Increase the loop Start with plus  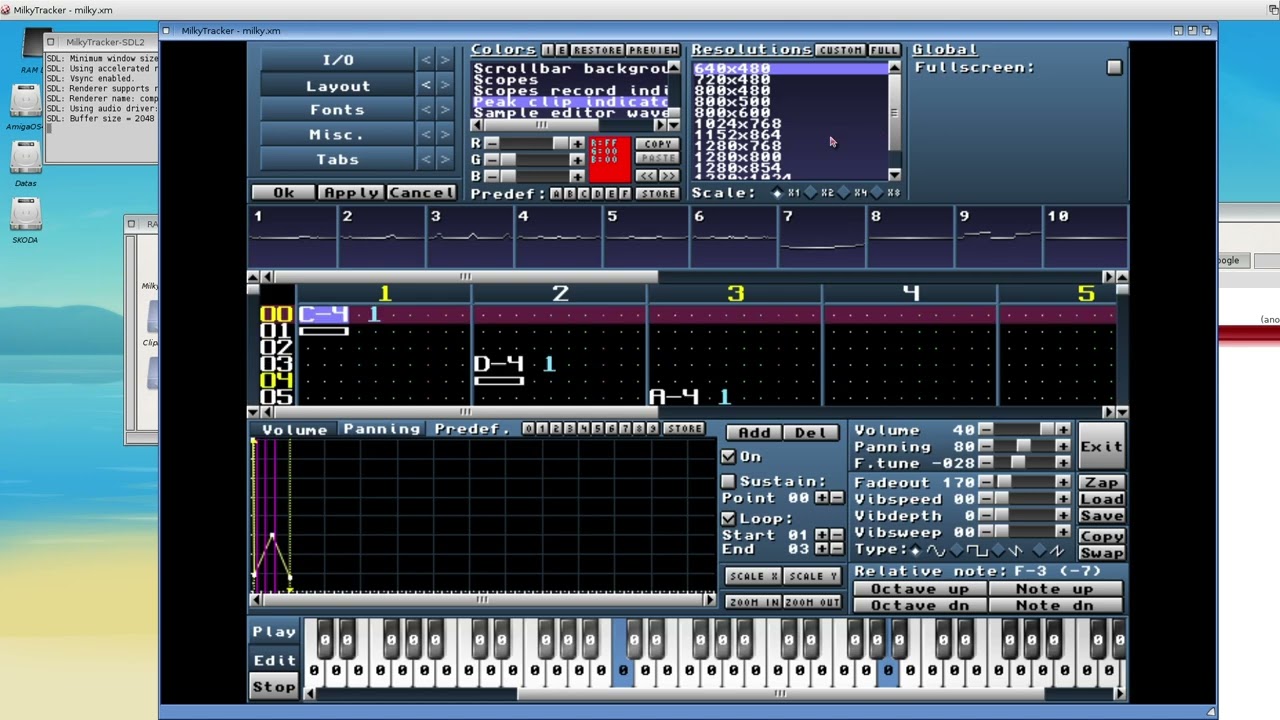coord(821,534)
